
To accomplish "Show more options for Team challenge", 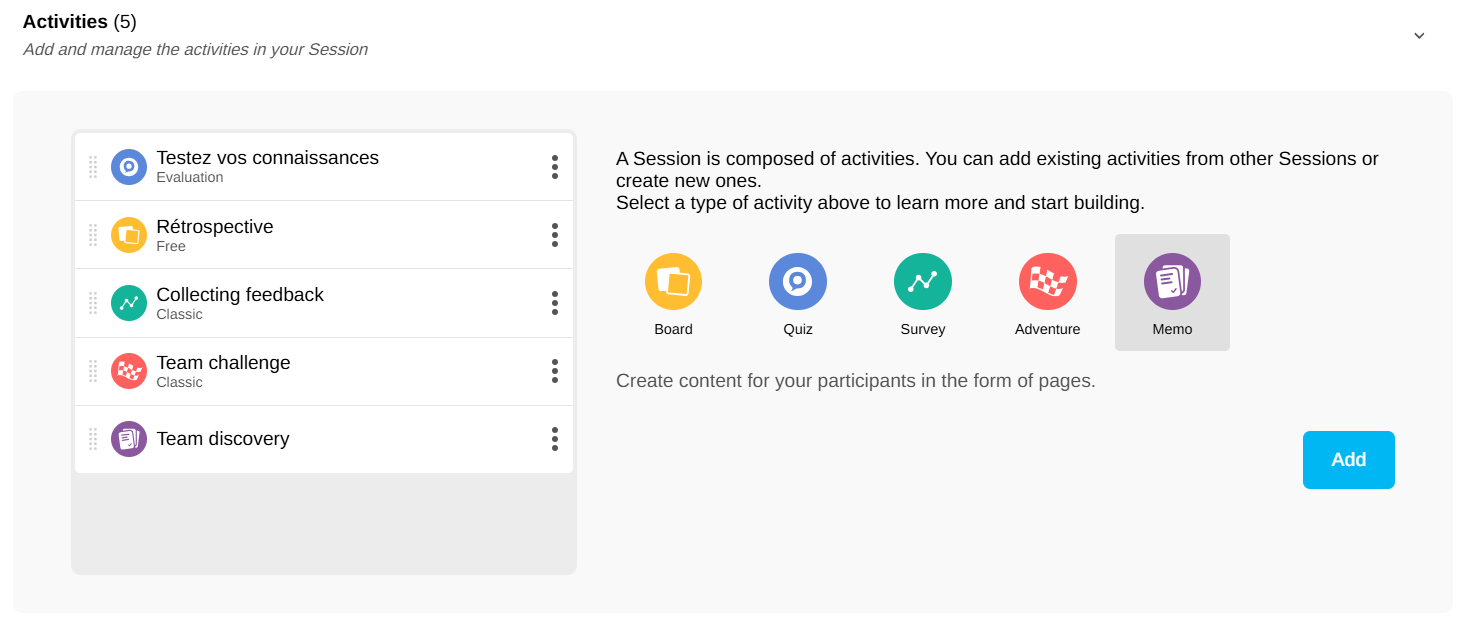I will point(555,371).
